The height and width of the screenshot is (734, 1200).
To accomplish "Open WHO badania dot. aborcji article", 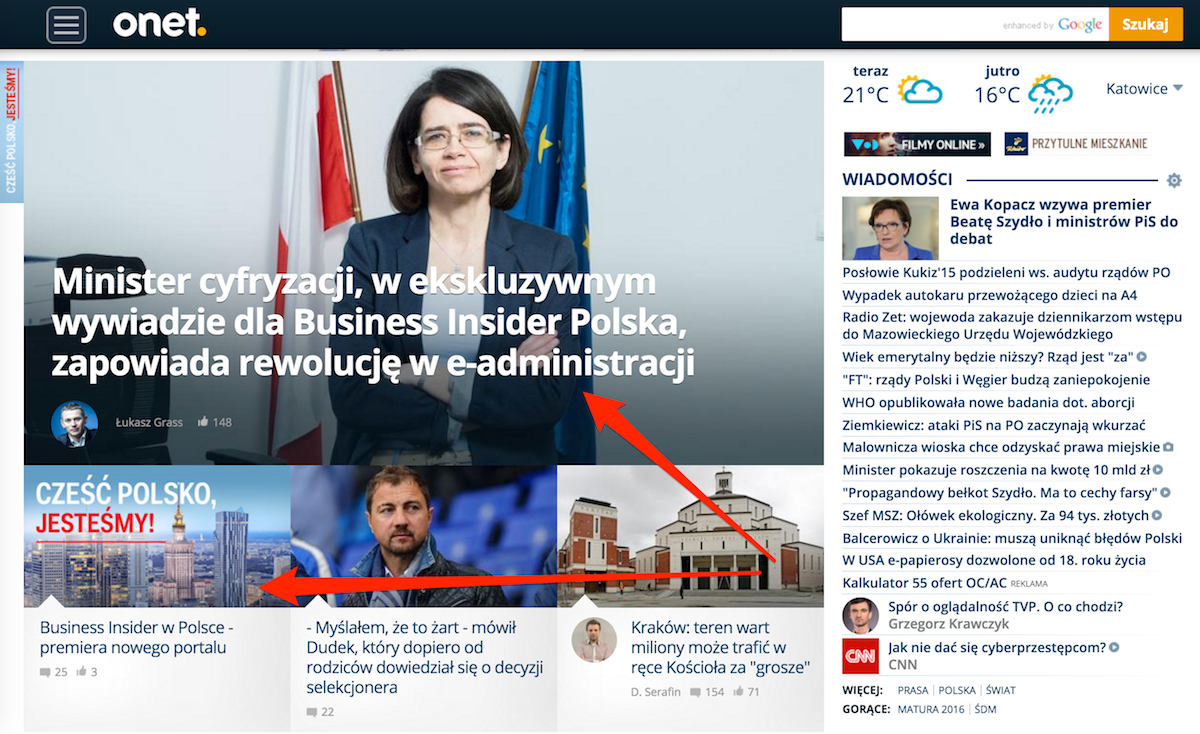I will point(988,402).
